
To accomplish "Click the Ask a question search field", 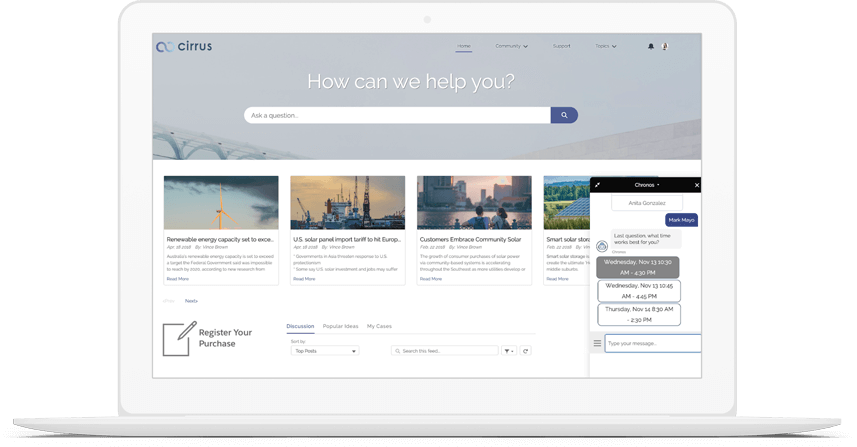I will [397, 115].
